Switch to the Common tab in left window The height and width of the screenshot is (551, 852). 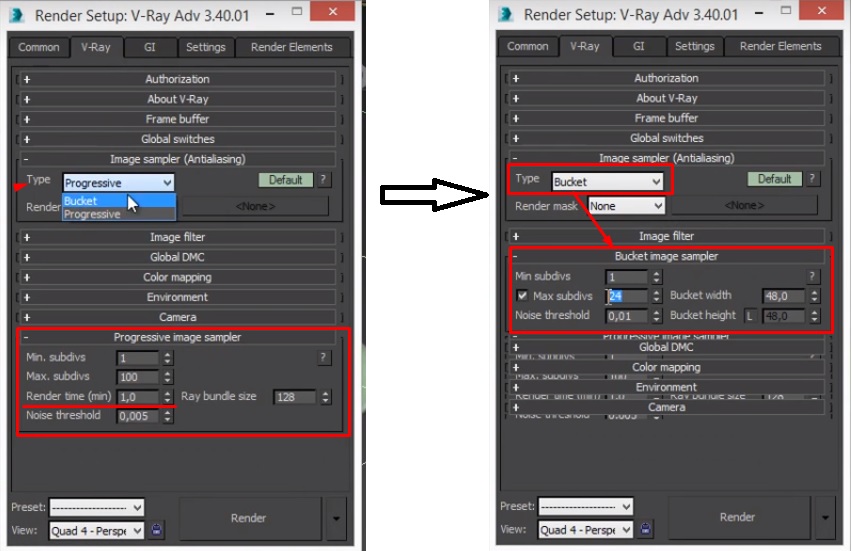(39, 47)
